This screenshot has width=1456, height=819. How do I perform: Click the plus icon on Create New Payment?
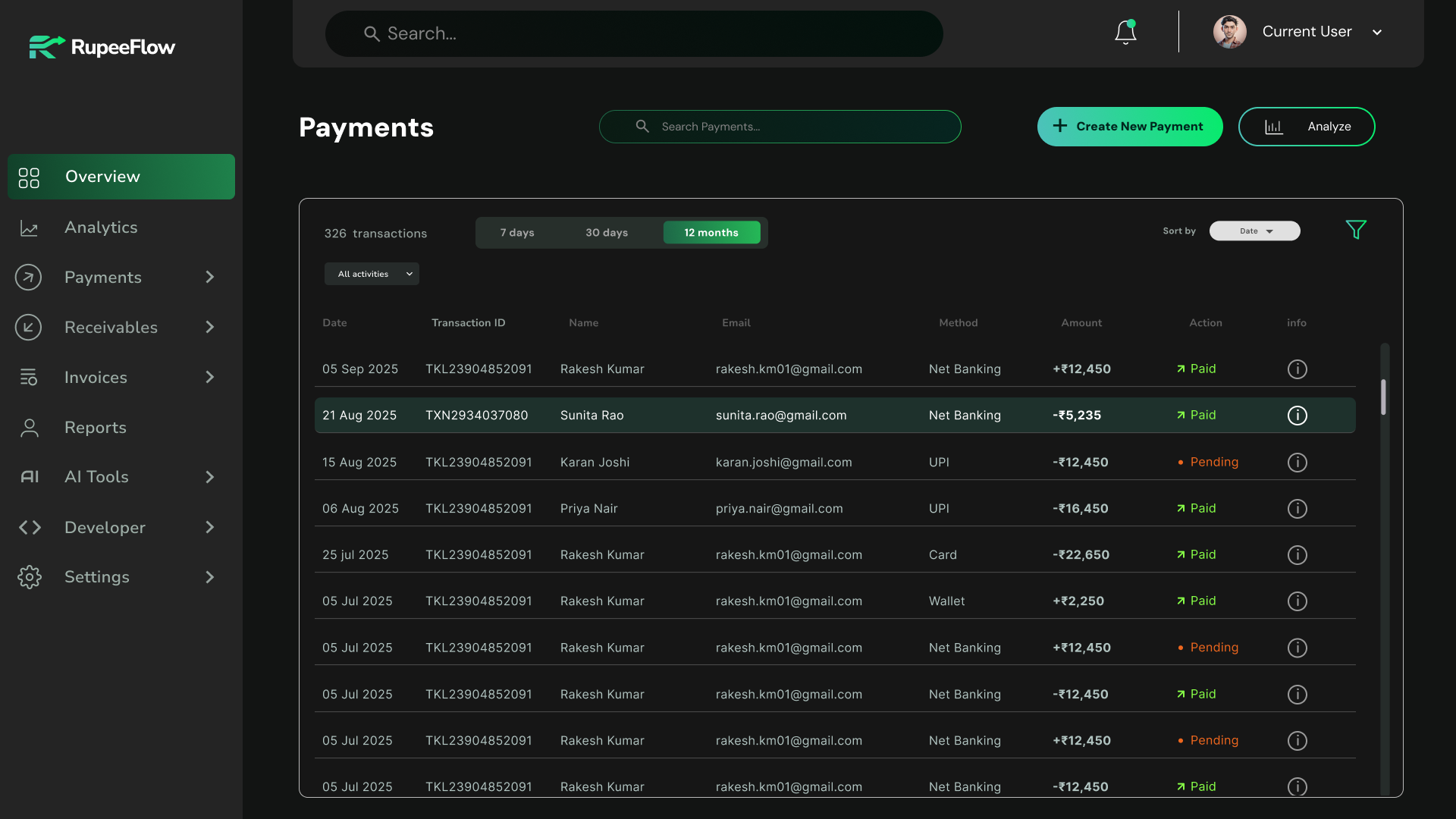(x=1060, y=126)
